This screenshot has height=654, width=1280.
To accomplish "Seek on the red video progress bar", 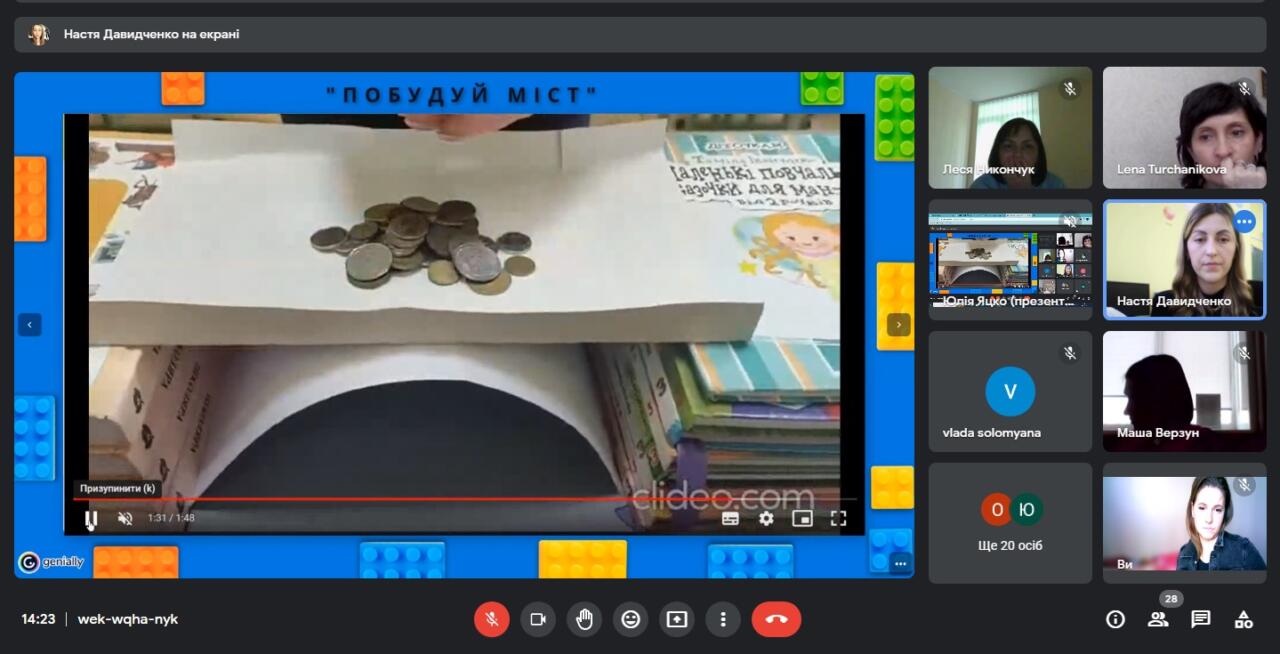I will tap(464, 498).
